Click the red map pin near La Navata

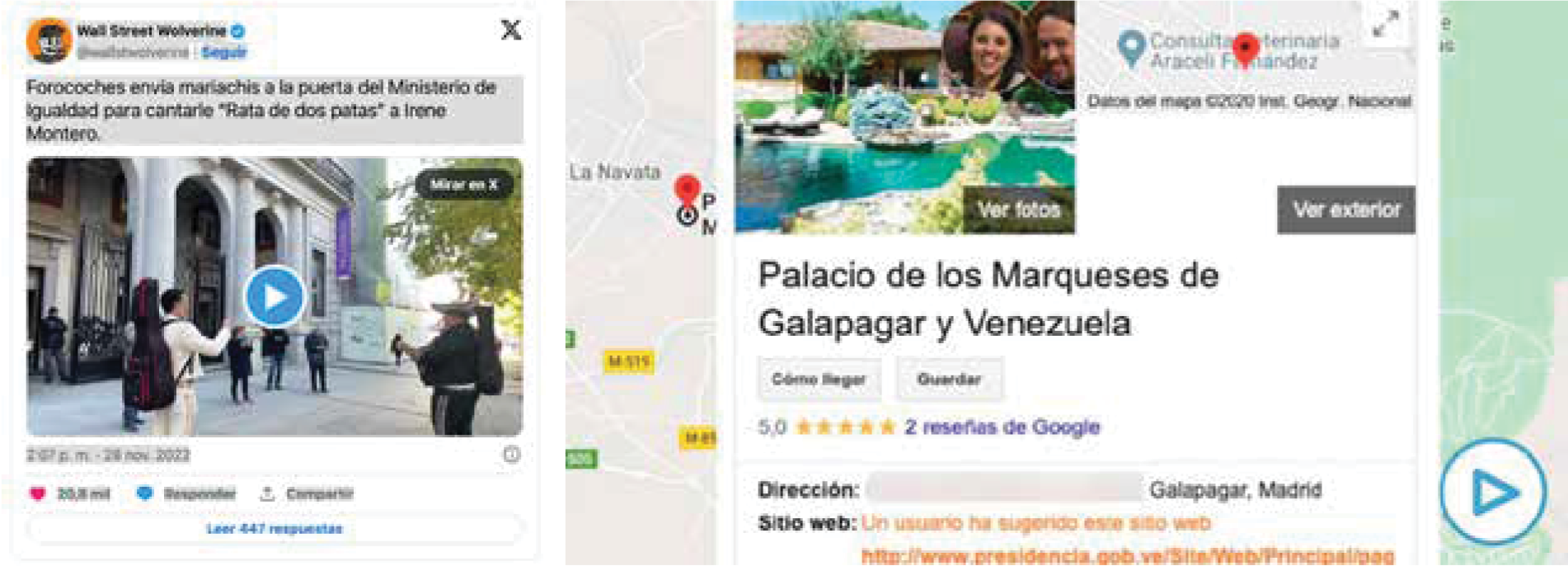(687, 190)
